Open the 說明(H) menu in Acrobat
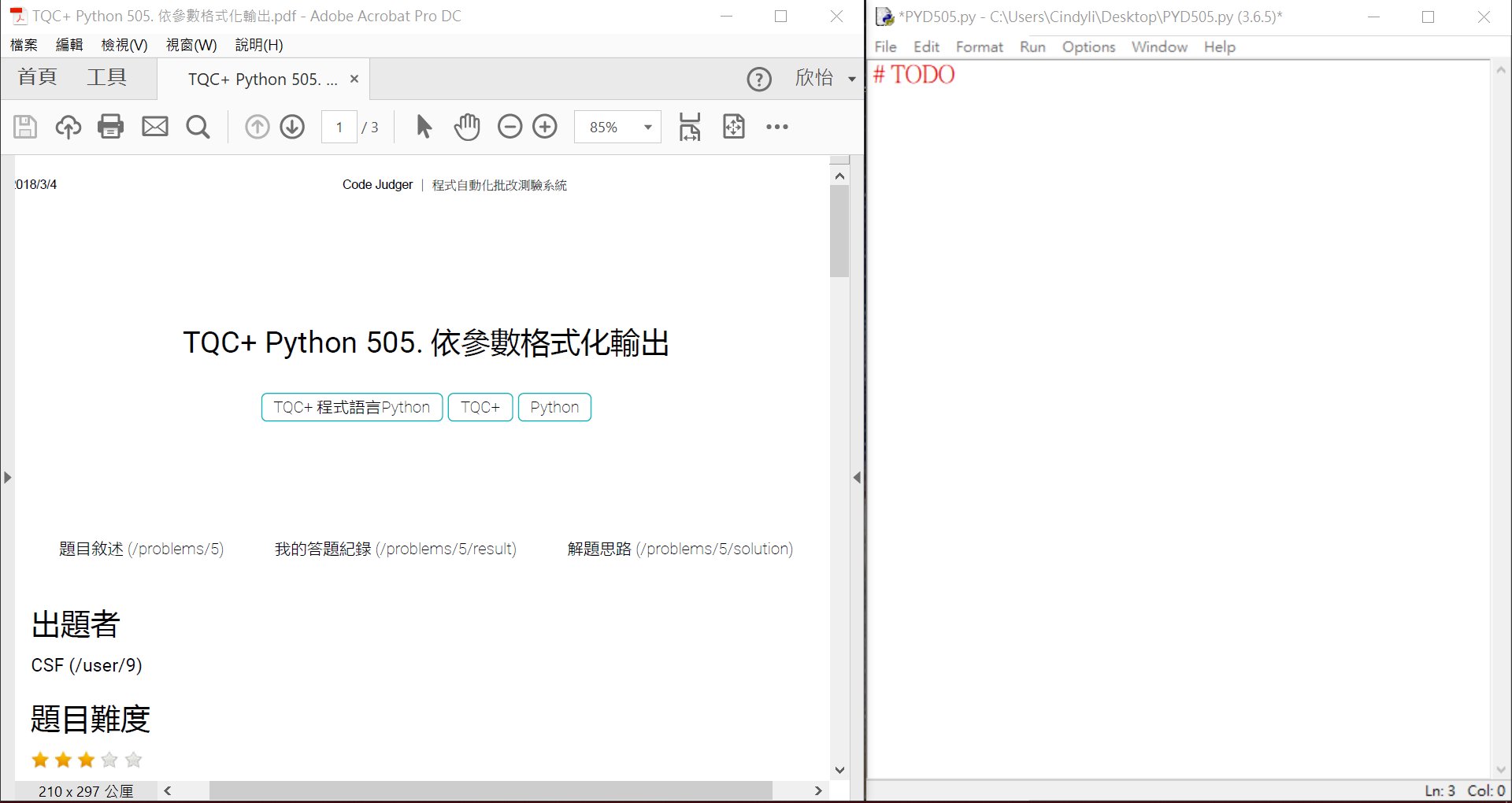1512x803 pixels. coord(259,45)
